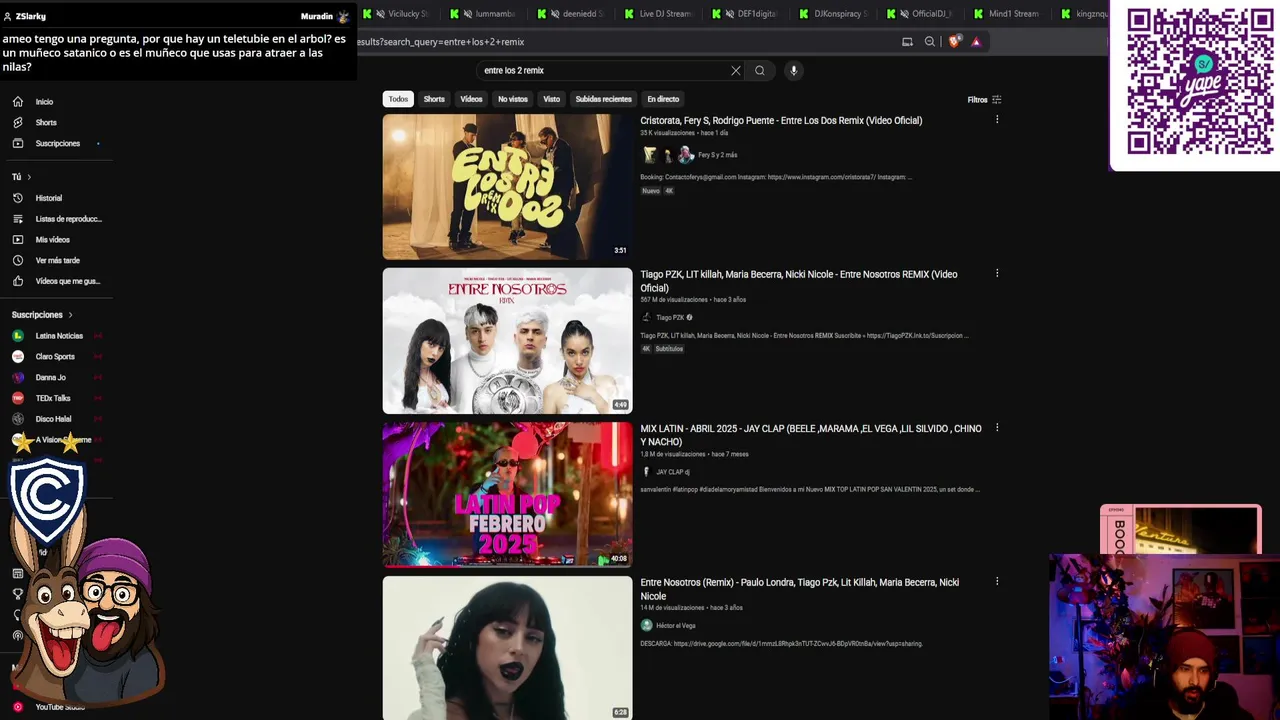Clear the search box with X
The width and height of the screenshot is (1280, 720).
736,70
